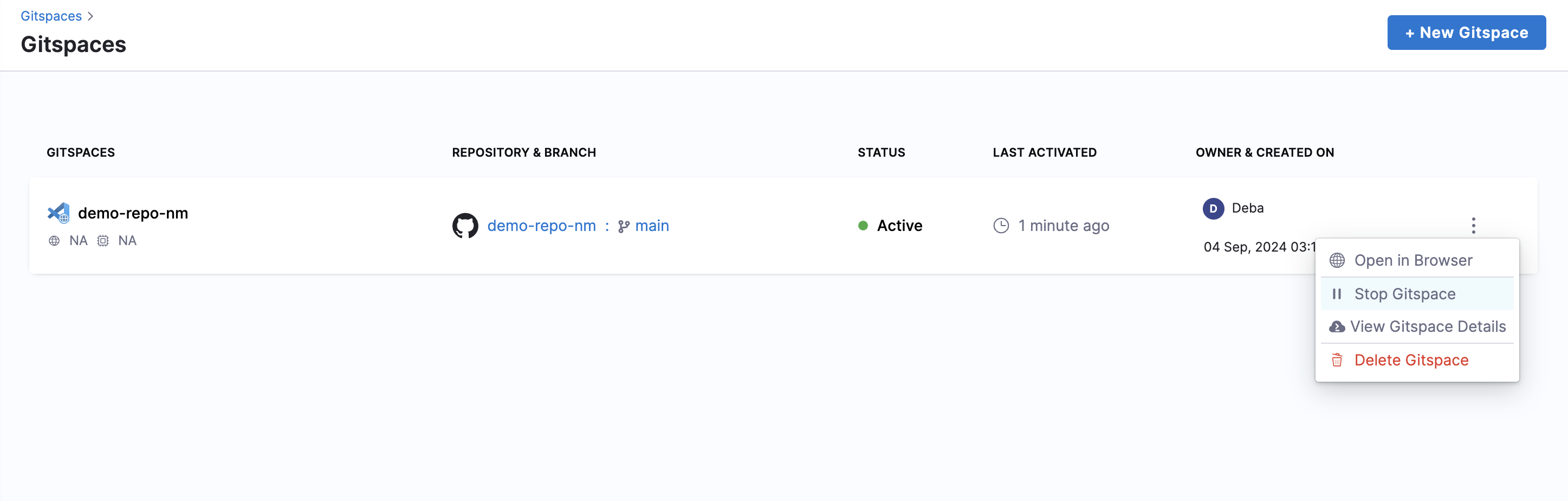Click the NA value next to the chip icon

click(x=127, y=241)
